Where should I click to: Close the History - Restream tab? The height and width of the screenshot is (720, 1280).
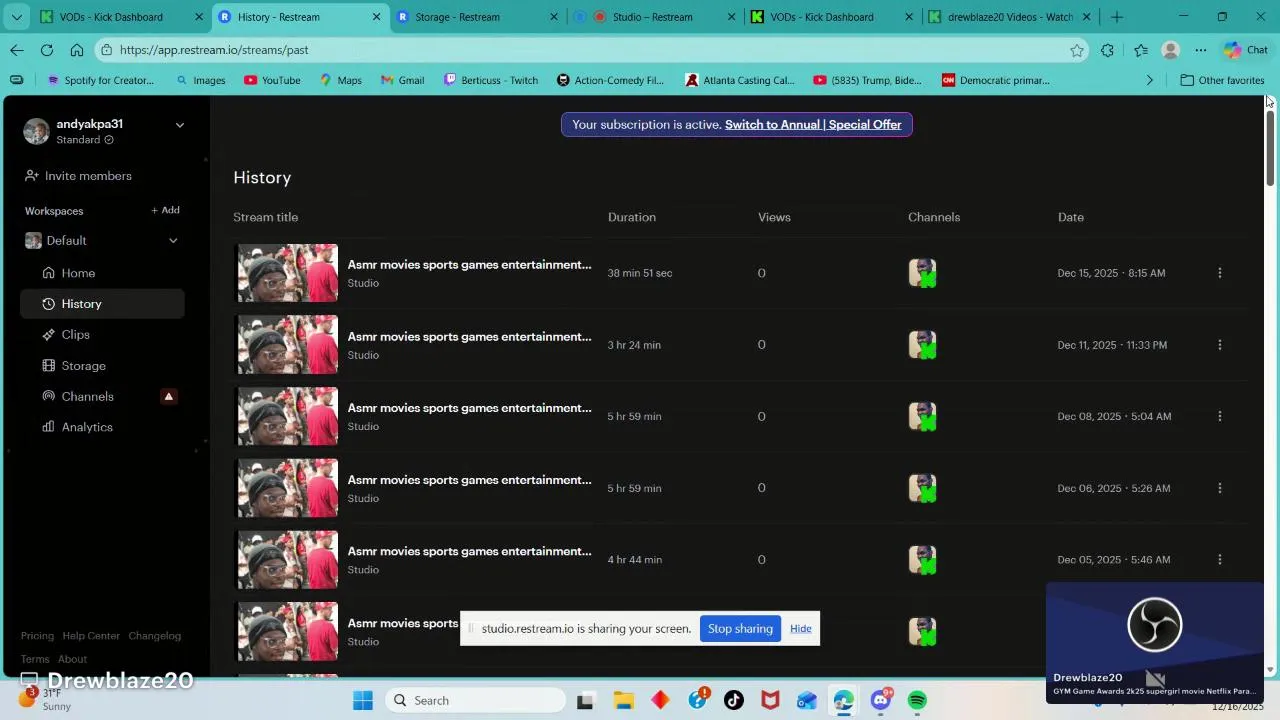[x=377, y=17]
